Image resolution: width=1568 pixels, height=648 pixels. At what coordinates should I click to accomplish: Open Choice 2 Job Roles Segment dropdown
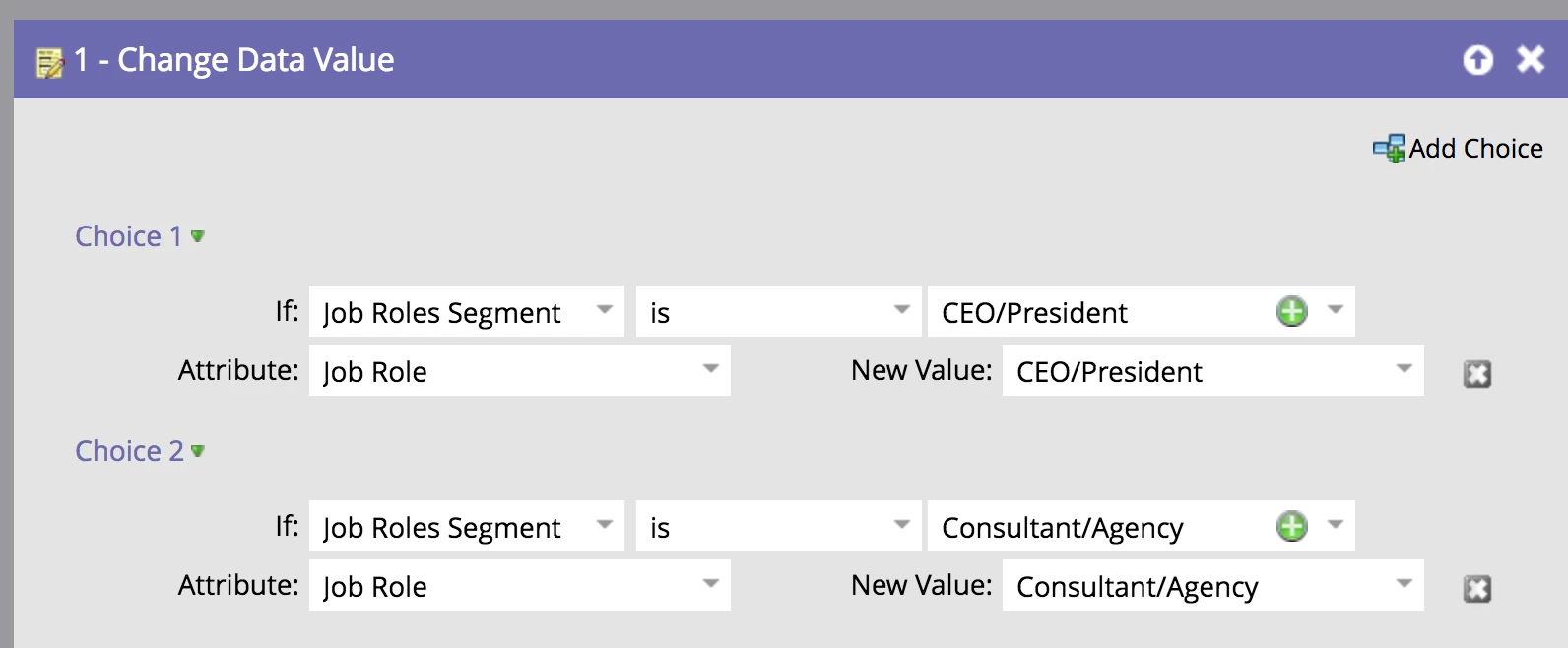605,526
